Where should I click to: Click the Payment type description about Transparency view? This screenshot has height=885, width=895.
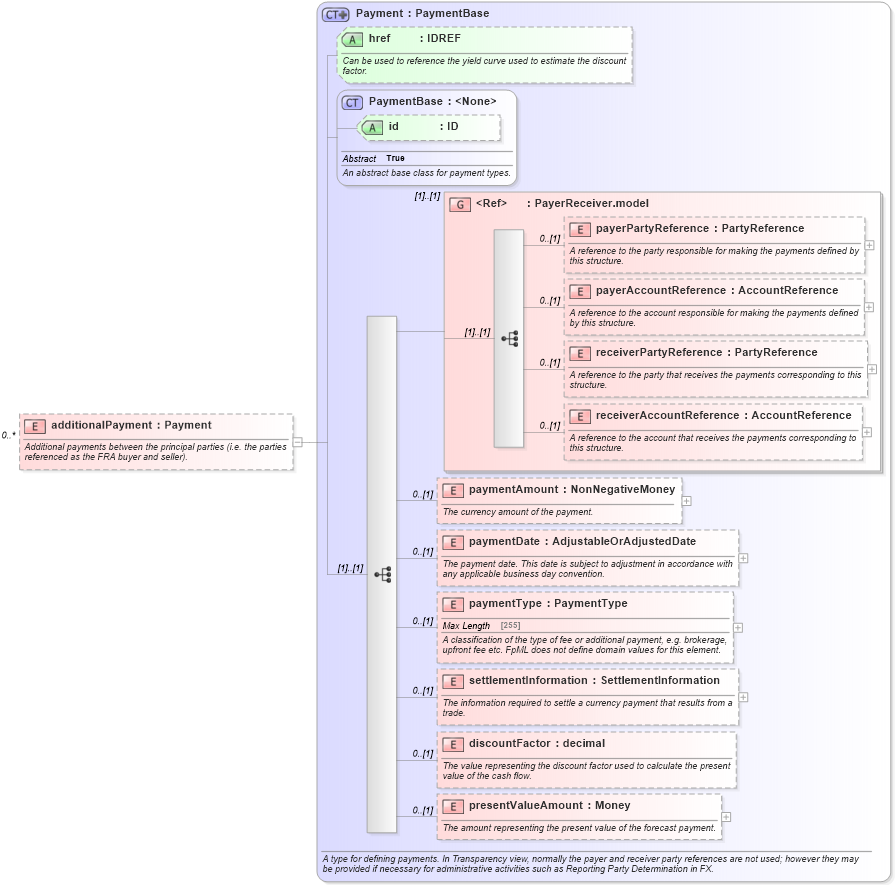point(590,863)
